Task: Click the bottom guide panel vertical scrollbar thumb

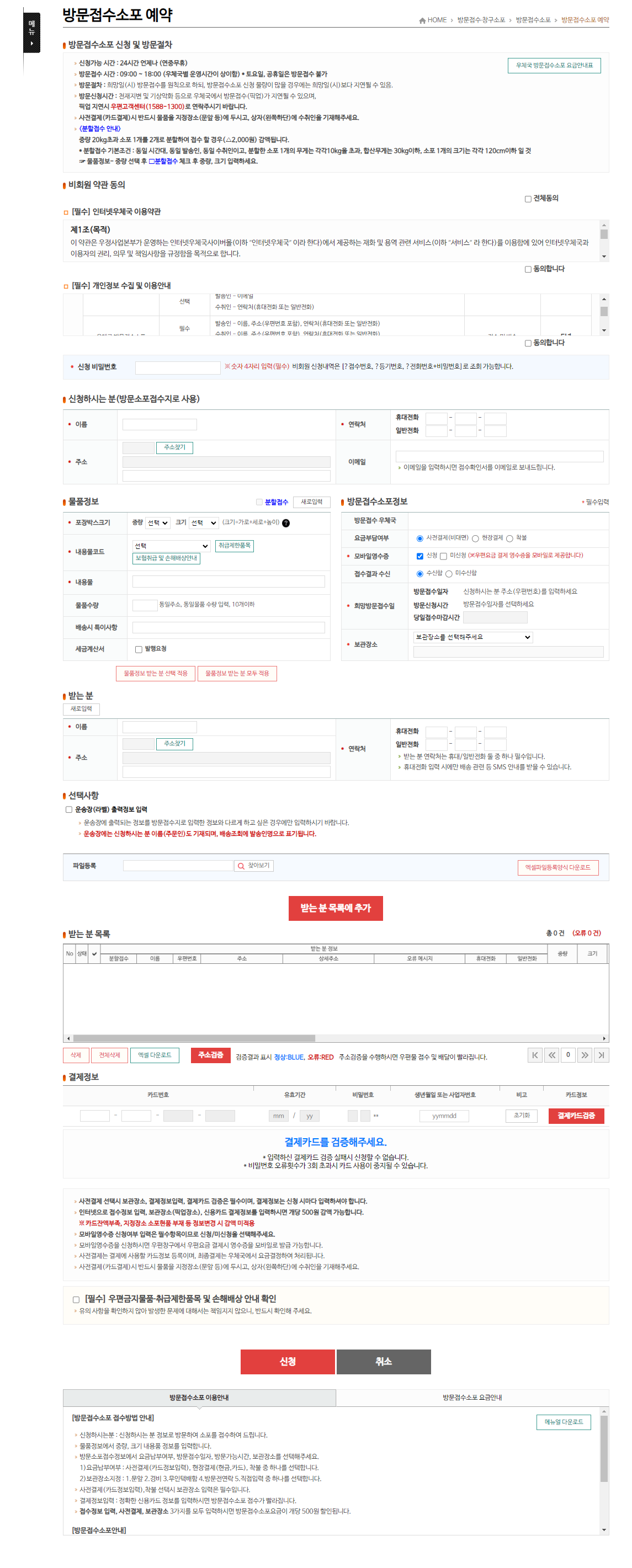Action: 604,1448
